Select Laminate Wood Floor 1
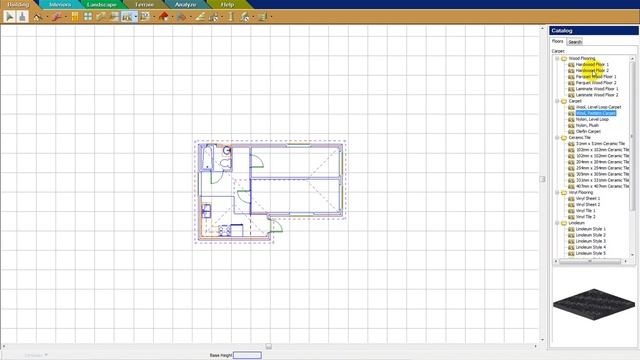The height and width of the screenshot is (360, 640). 597,89
